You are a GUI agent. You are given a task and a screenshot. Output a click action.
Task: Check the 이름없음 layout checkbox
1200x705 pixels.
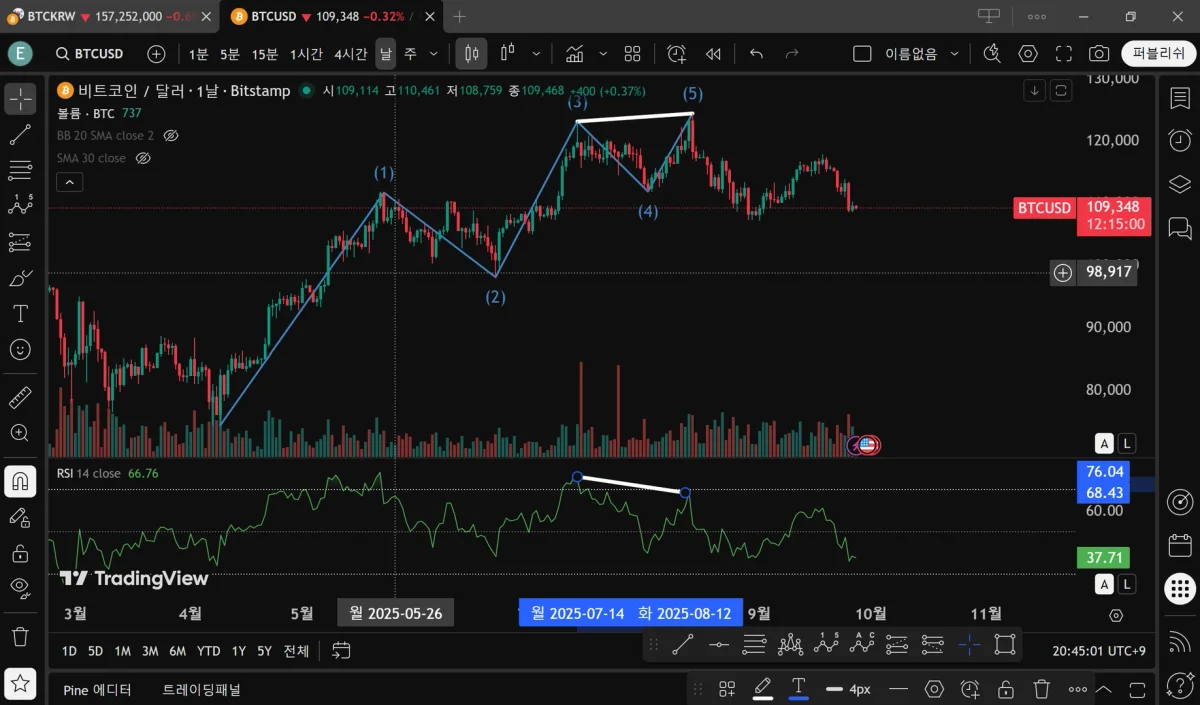(x=862, y=53)
